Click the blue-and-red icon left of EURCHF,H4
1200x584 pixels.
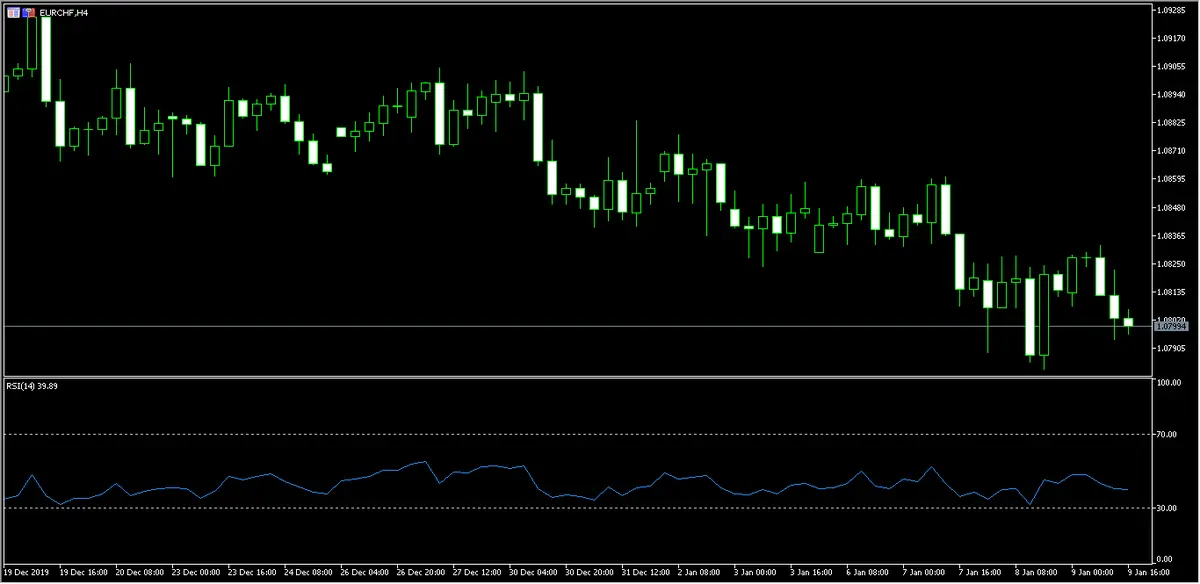pos(29,13)
